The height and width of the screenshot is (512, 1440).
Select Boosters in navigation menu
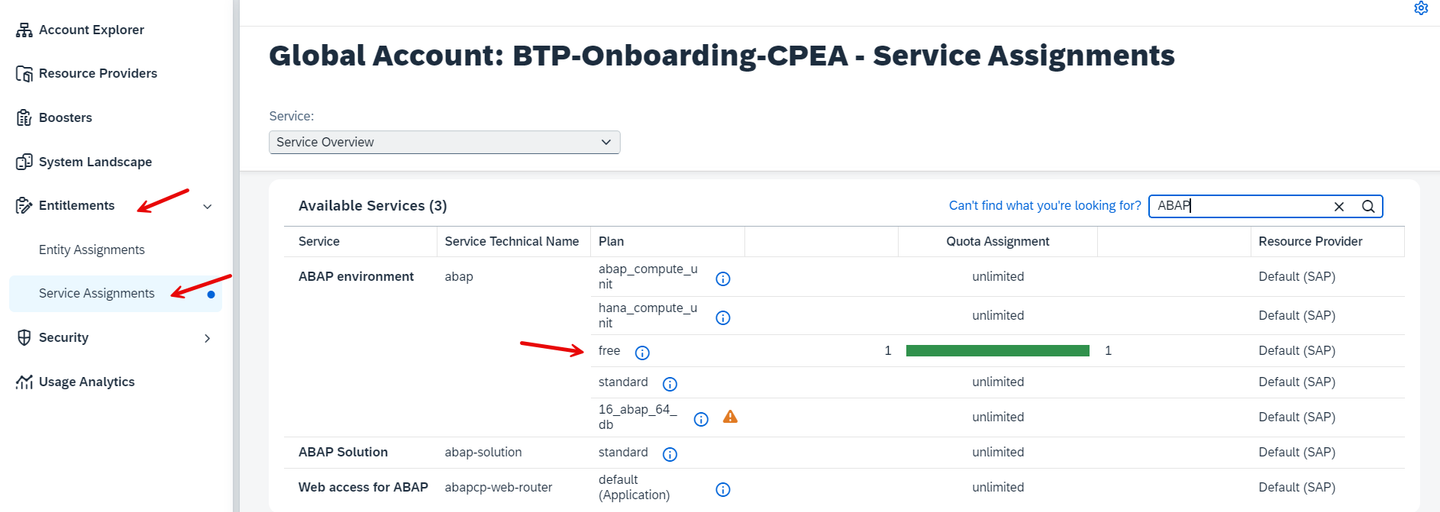(65, 118)
